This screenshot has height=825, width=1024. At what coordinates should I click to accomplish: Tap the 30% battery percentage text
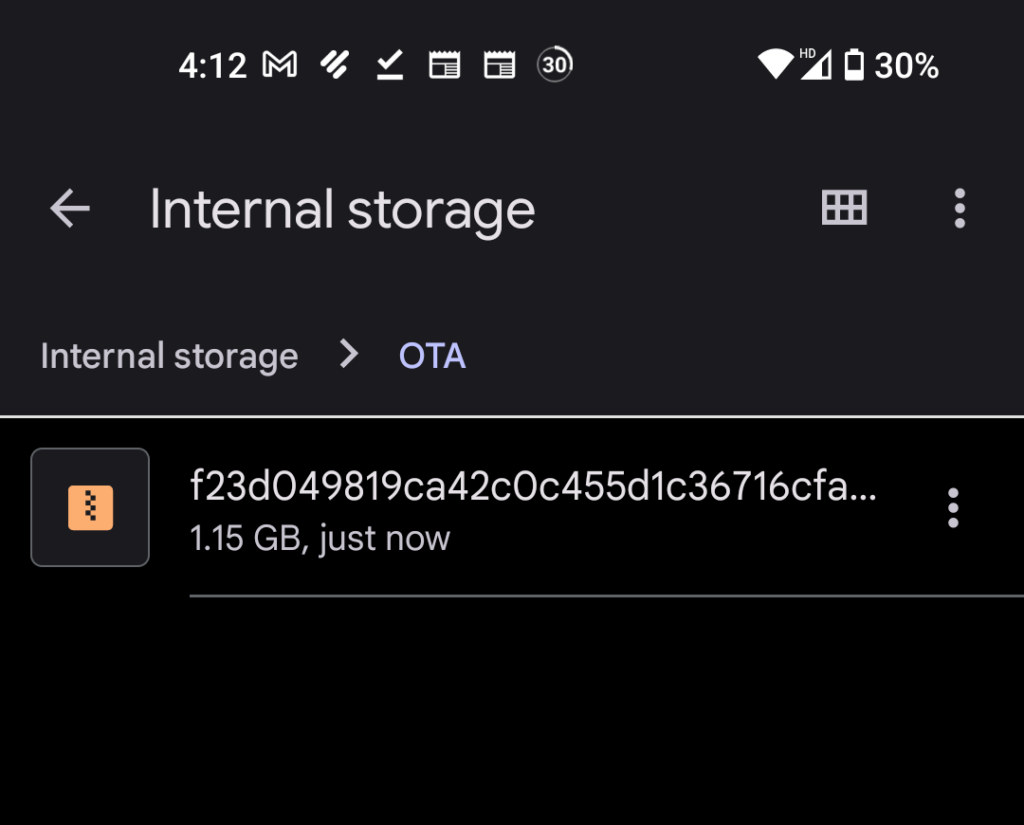pos(906,65)
